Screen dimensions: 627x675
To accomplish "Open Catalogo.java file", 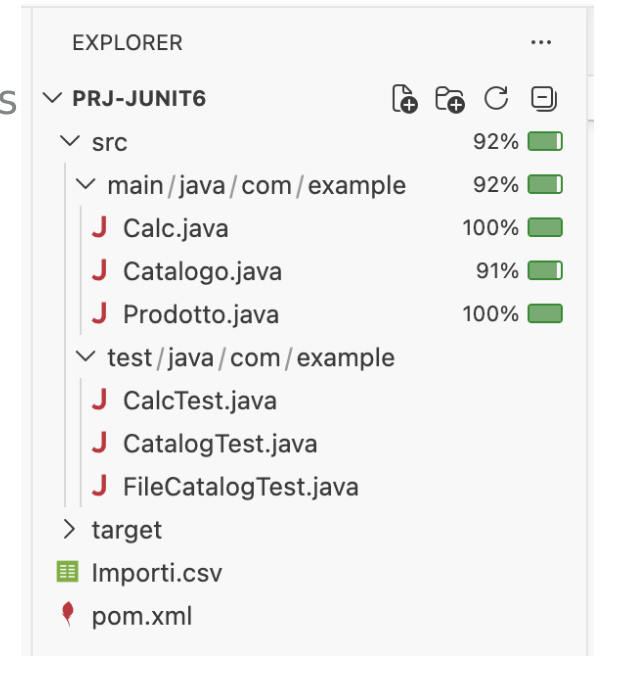I will 201,271.
